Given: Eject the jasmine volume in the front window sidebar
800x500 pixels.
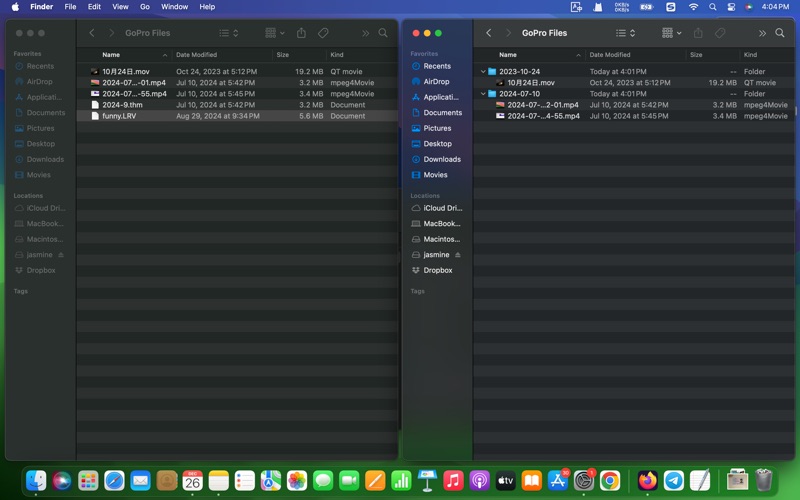Looking at the screenshot, I should point(458,255).
